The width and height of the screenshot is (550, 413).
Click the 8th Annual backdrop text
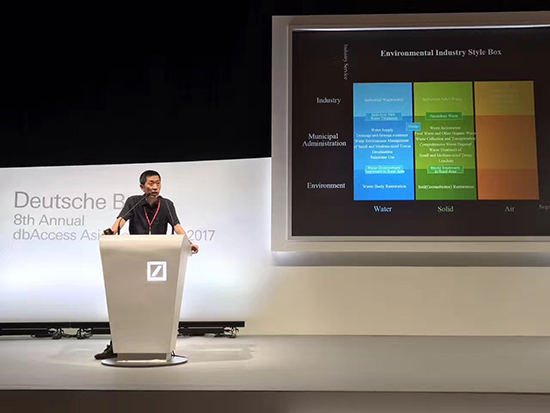[49, 220]
